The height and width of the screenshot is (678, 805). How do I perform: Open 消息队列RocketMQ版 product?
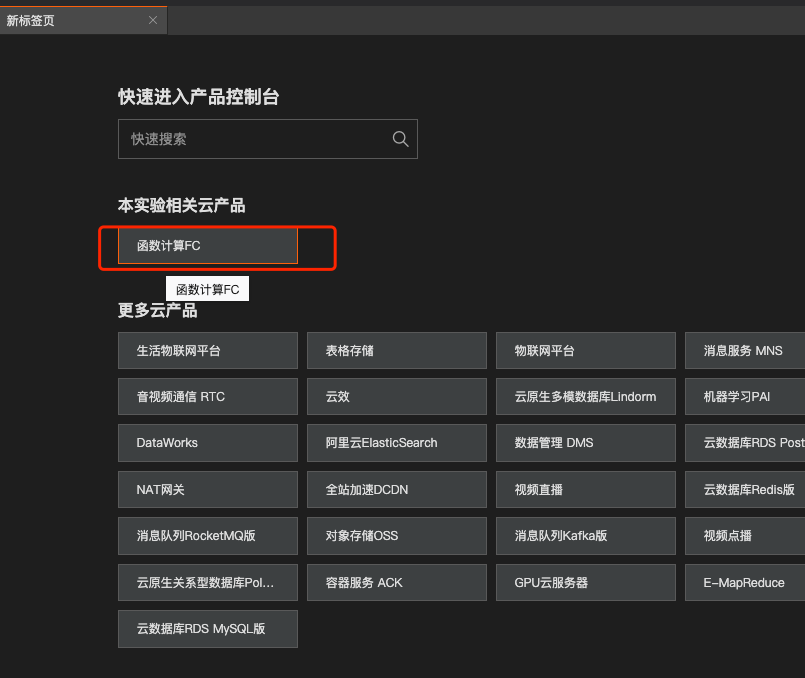[208, 536]
